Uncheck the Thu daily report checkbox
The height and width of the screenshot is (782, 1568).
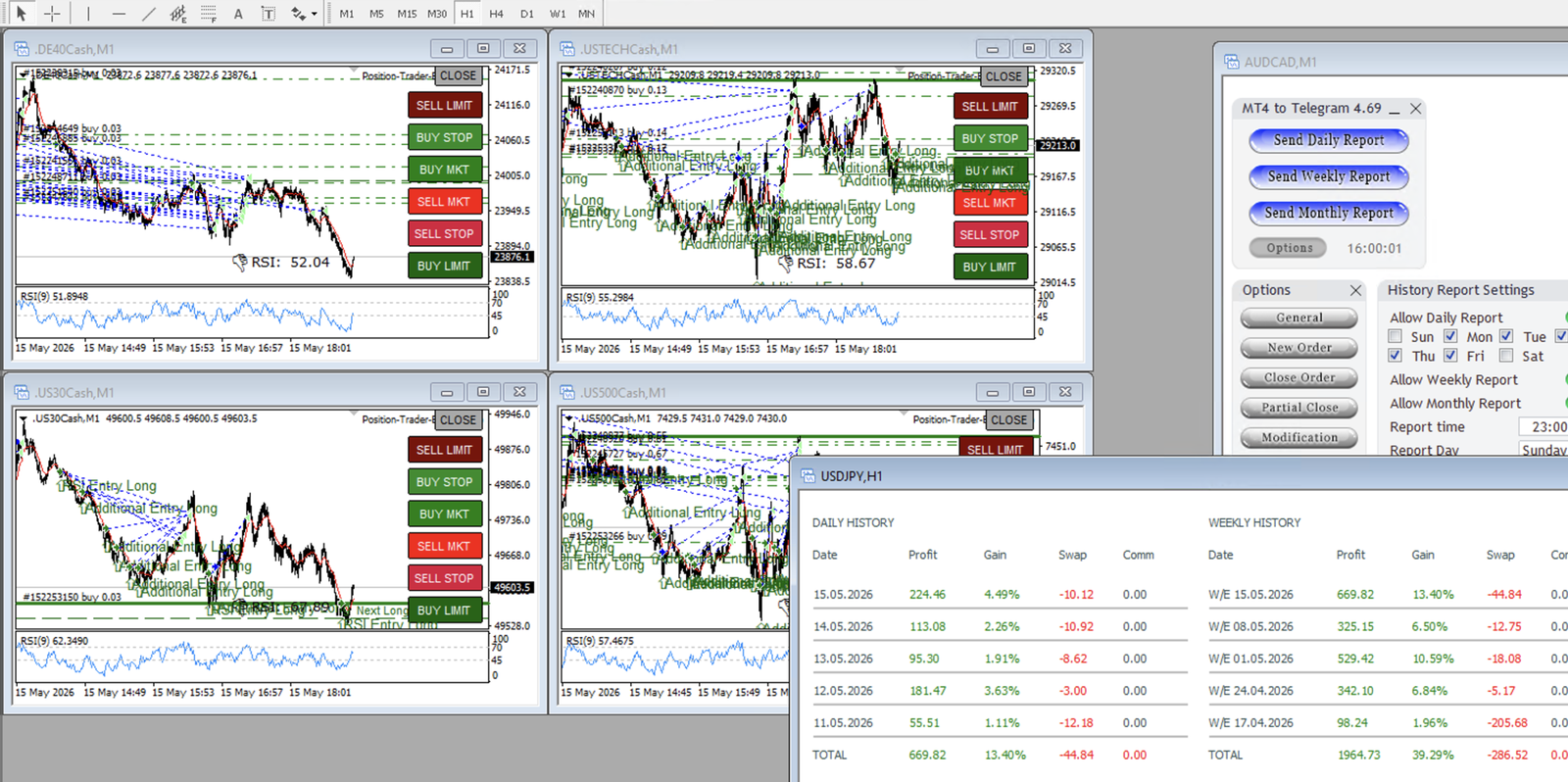1396,356
